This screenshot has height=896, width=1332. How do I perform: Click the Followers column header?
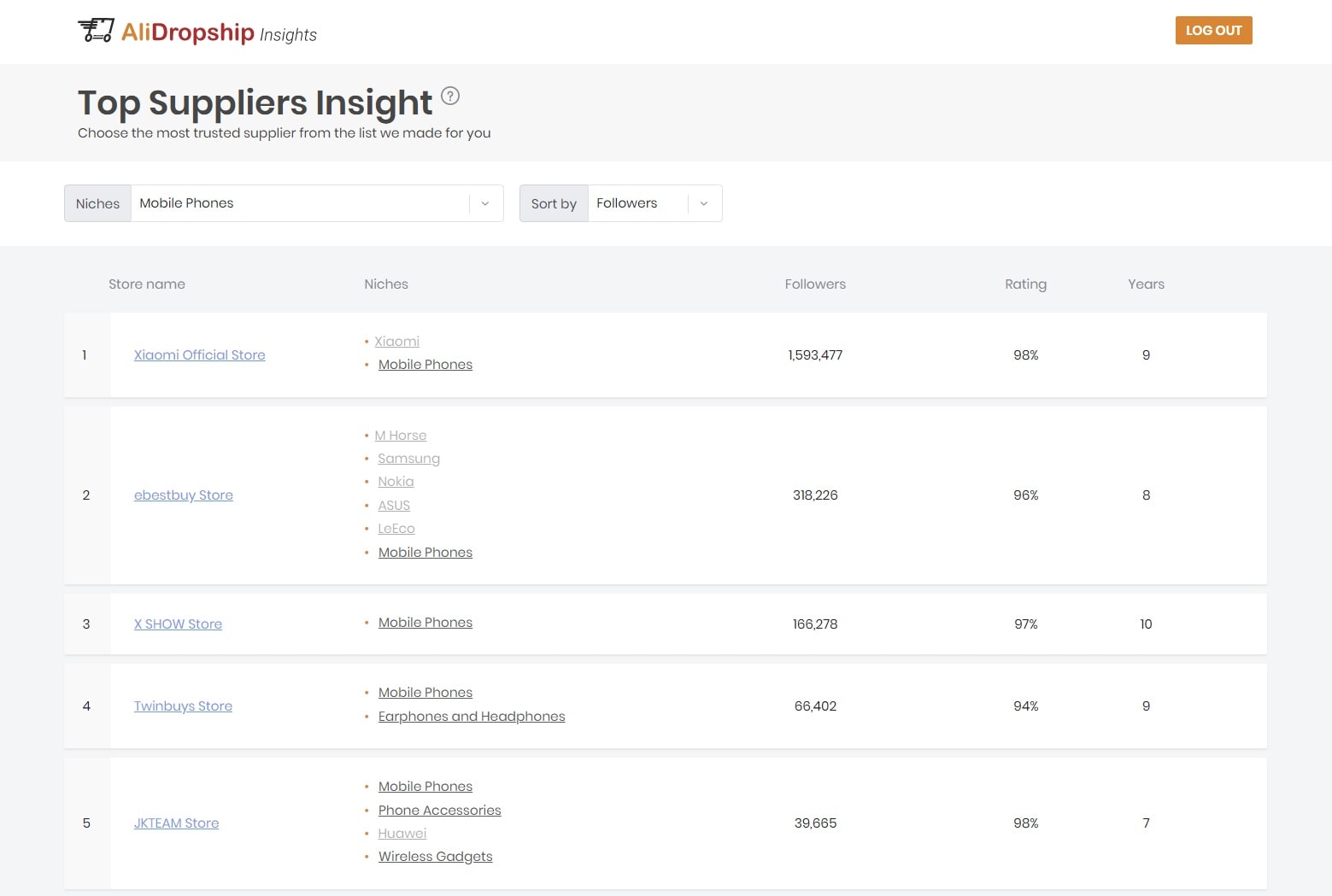(815, 284)
